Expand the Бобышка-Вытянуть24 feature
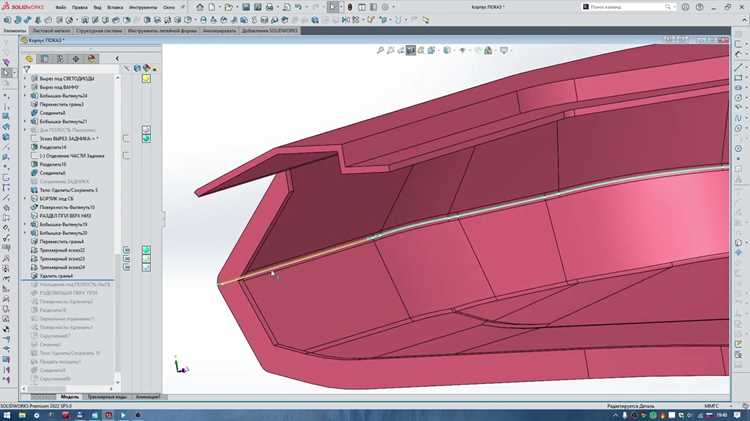 (x=25, y=96)
